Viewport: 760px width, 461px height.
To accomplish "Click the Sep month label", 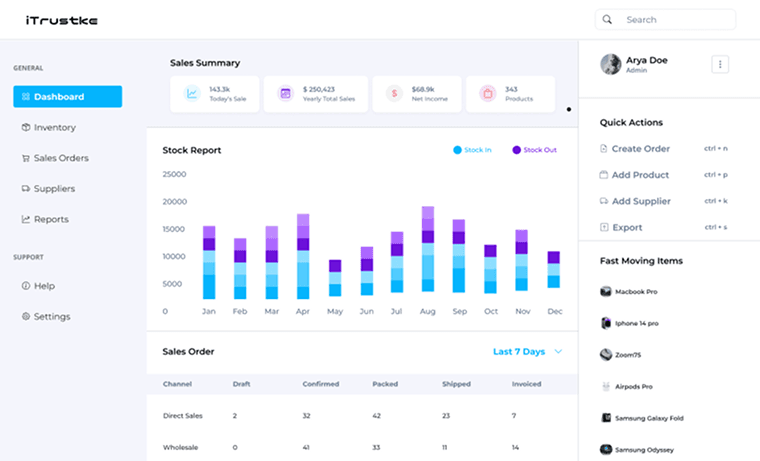I will pyautogui.click(x=459, y=311).
